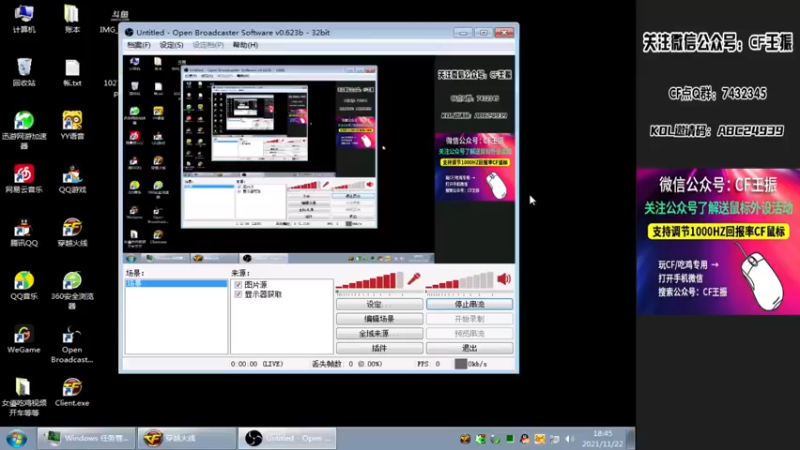Open the 回收站 recycle bin icon

point(24,72)
